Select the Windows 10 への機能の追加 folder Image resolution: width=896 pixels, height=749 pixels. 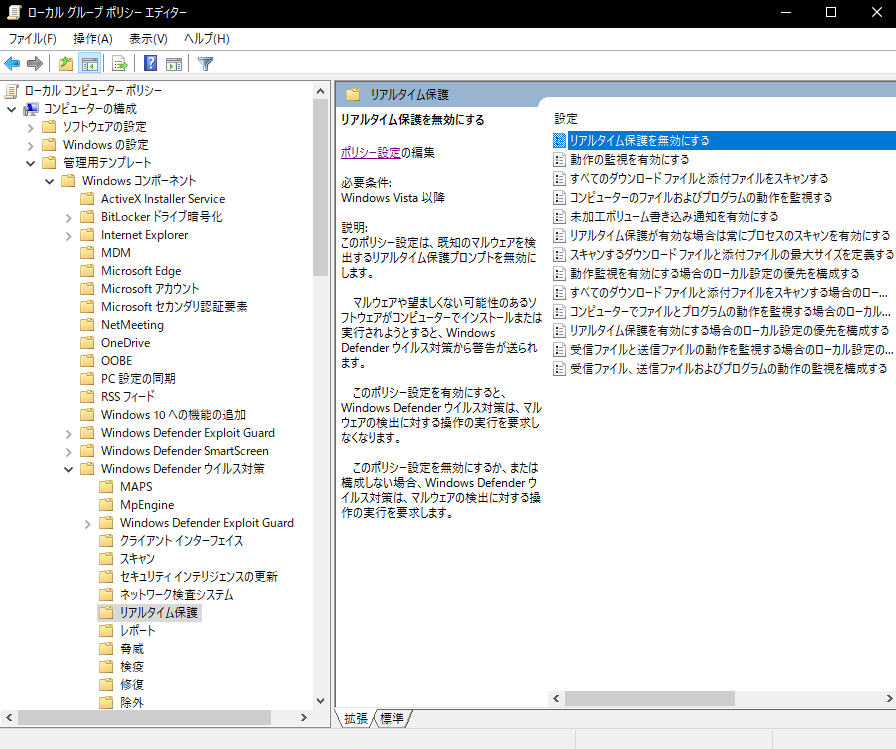173,415
